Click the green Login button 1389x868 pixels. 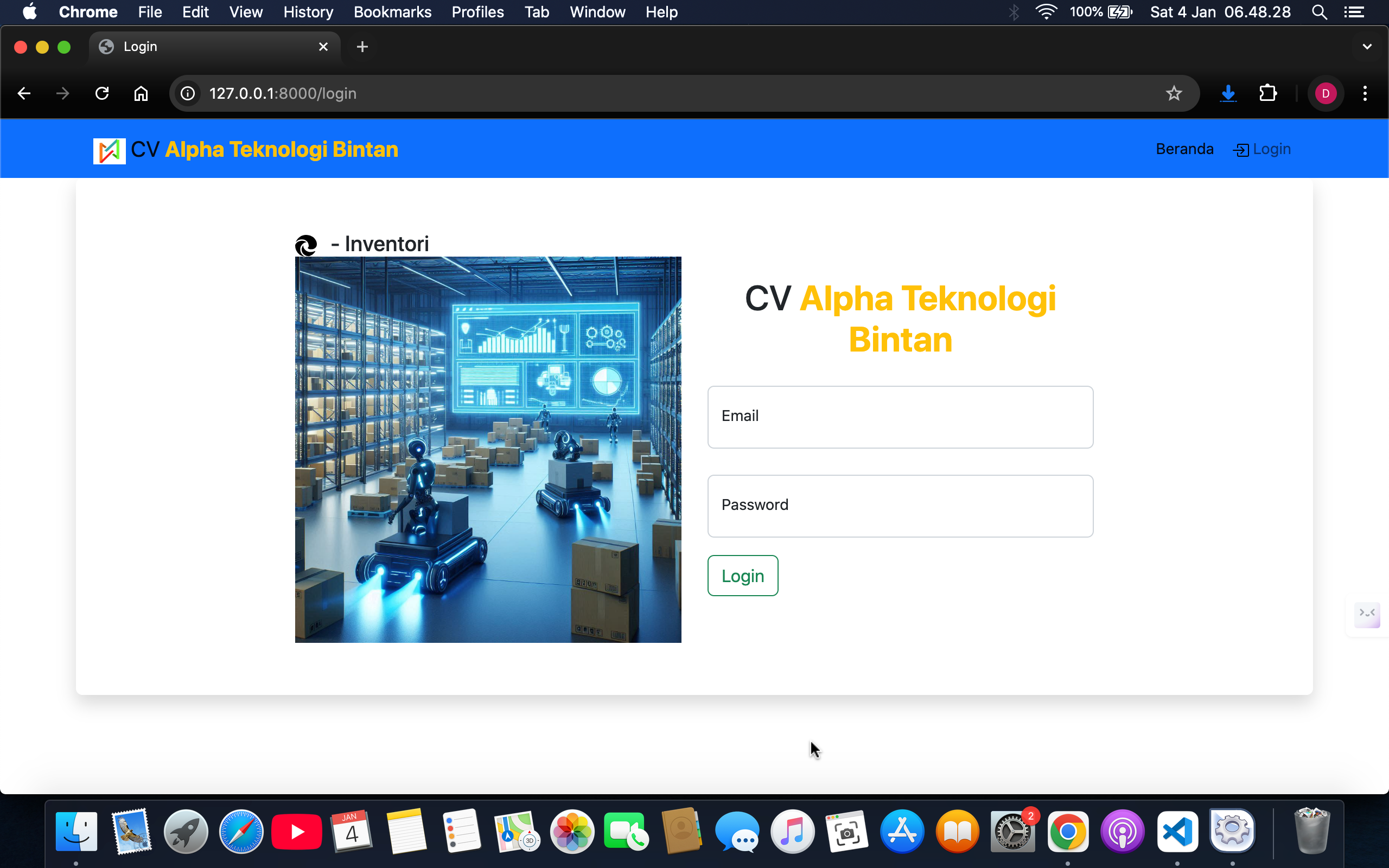click(x=742, y=575)
